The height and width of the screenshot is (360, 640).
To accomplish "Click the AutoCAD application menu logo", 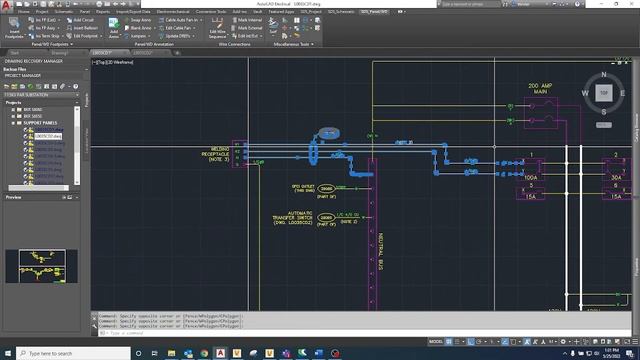I will point(6,6).
